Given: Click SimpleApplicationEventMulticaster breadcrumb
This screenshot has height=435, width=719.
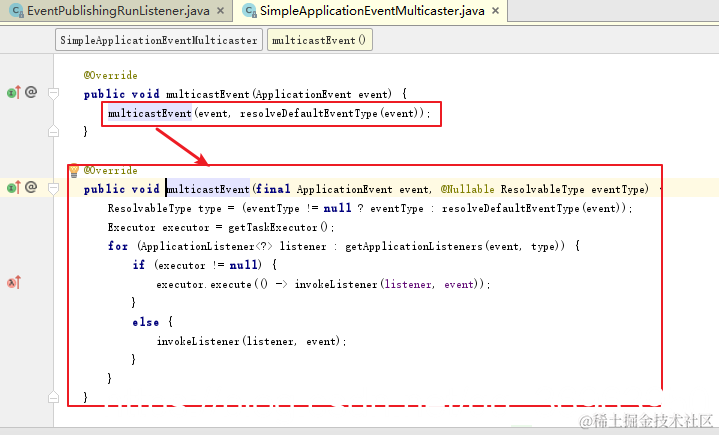Looking at the screenshot, I should click(x=159, y=40).
